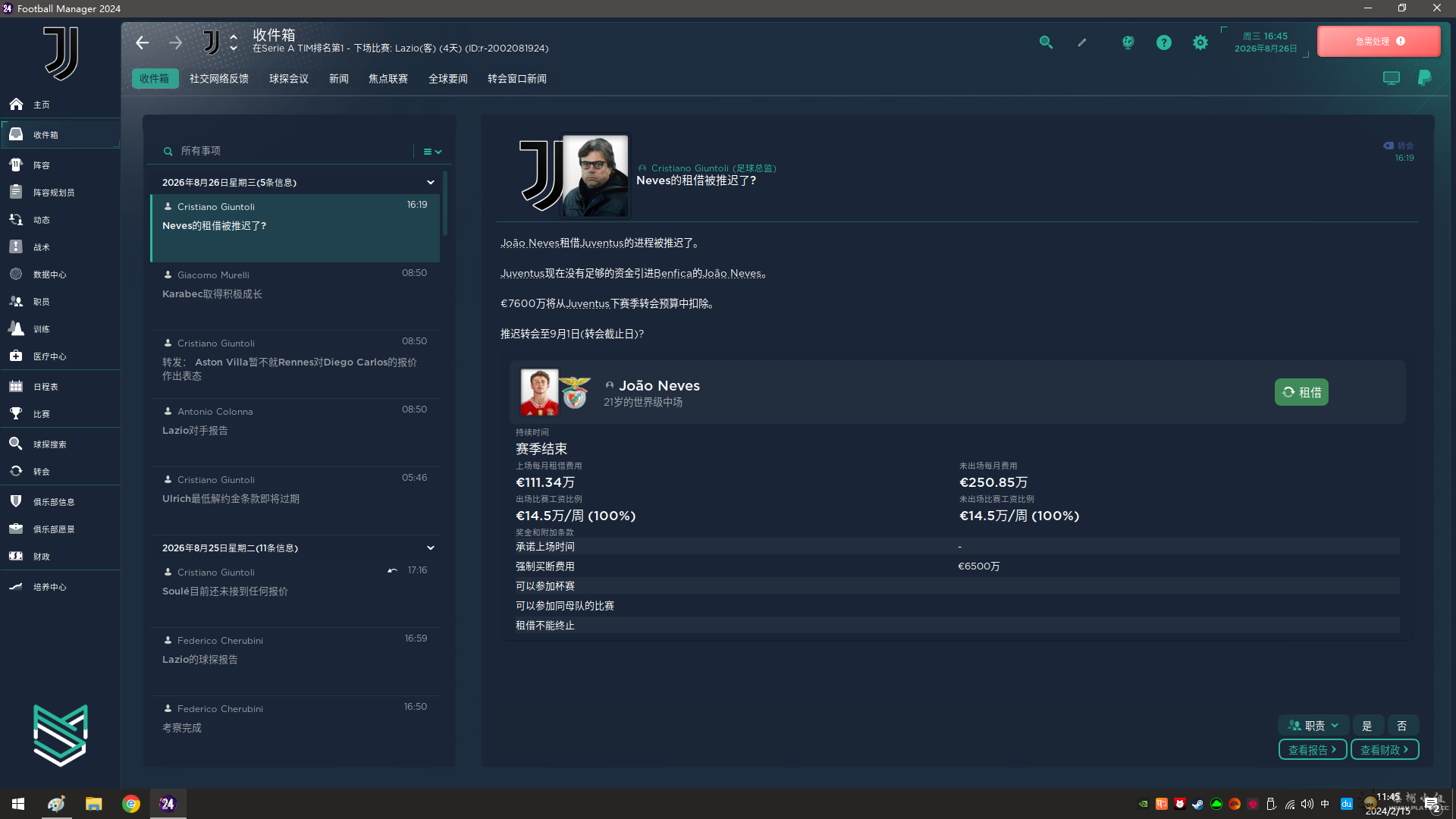Select the 收件箱 tab
The height and width of the screenshot is (819, 1456).
[155, 79]
